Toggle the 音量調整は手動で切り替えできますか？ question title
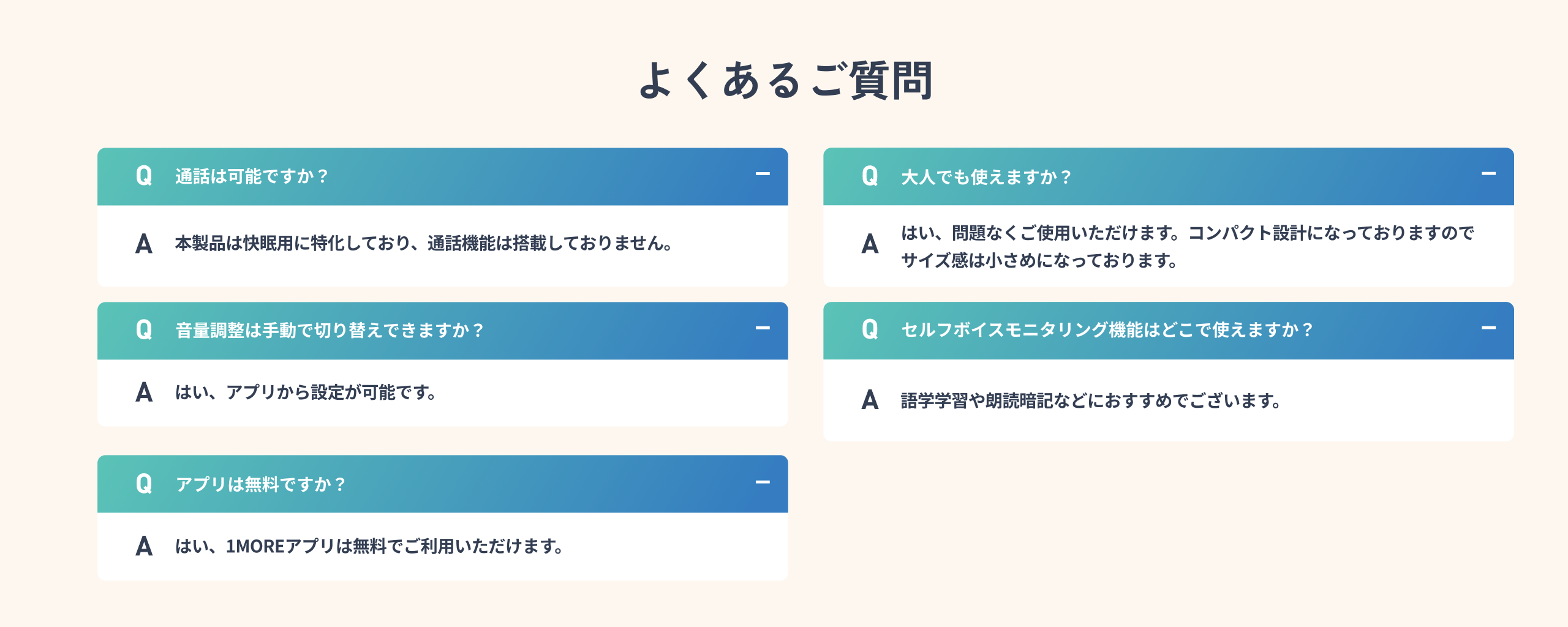Screen dimensions: 1568x627 point(330,331)
